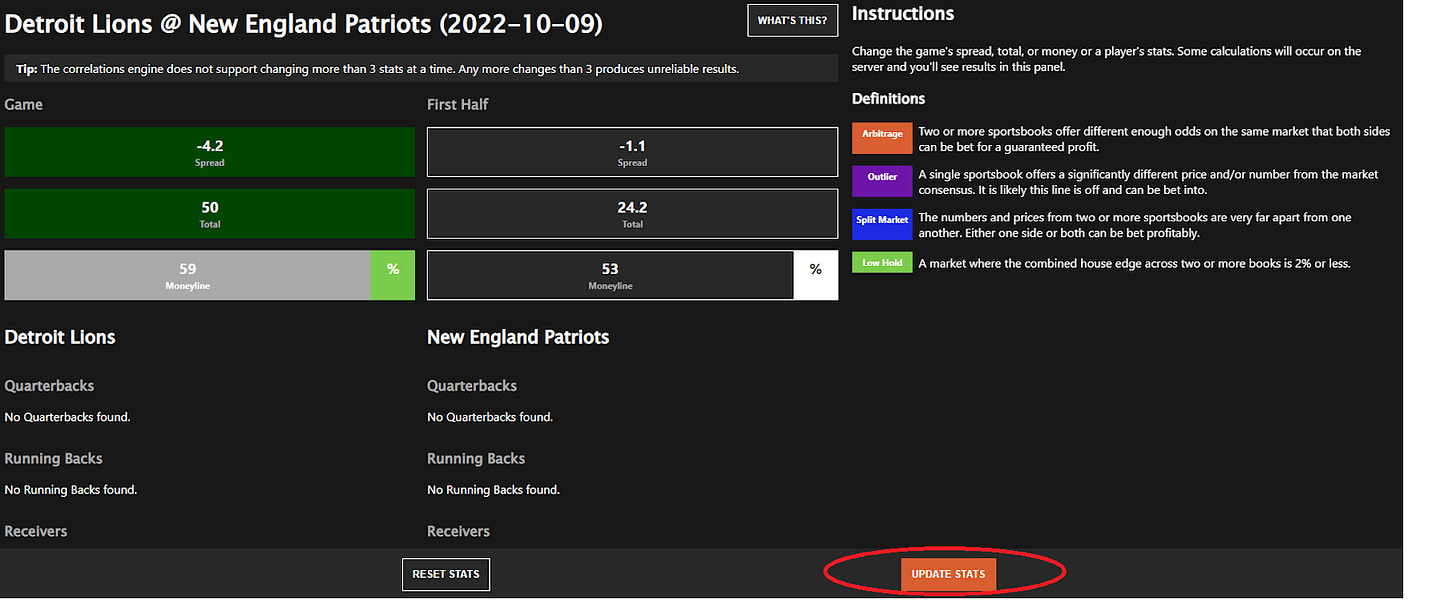This screenshot has width=1456, height=612.
Task: Edit the Game Spread field showing -4.2
Action: [x=210, y=152]
